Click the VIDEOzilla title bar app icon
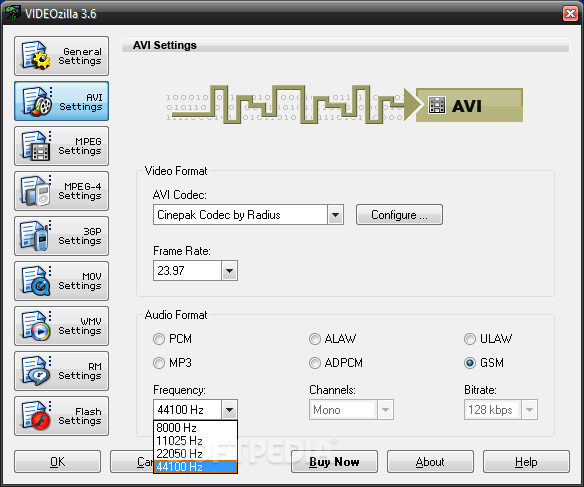The image size is (584, 487). point(12,13)
